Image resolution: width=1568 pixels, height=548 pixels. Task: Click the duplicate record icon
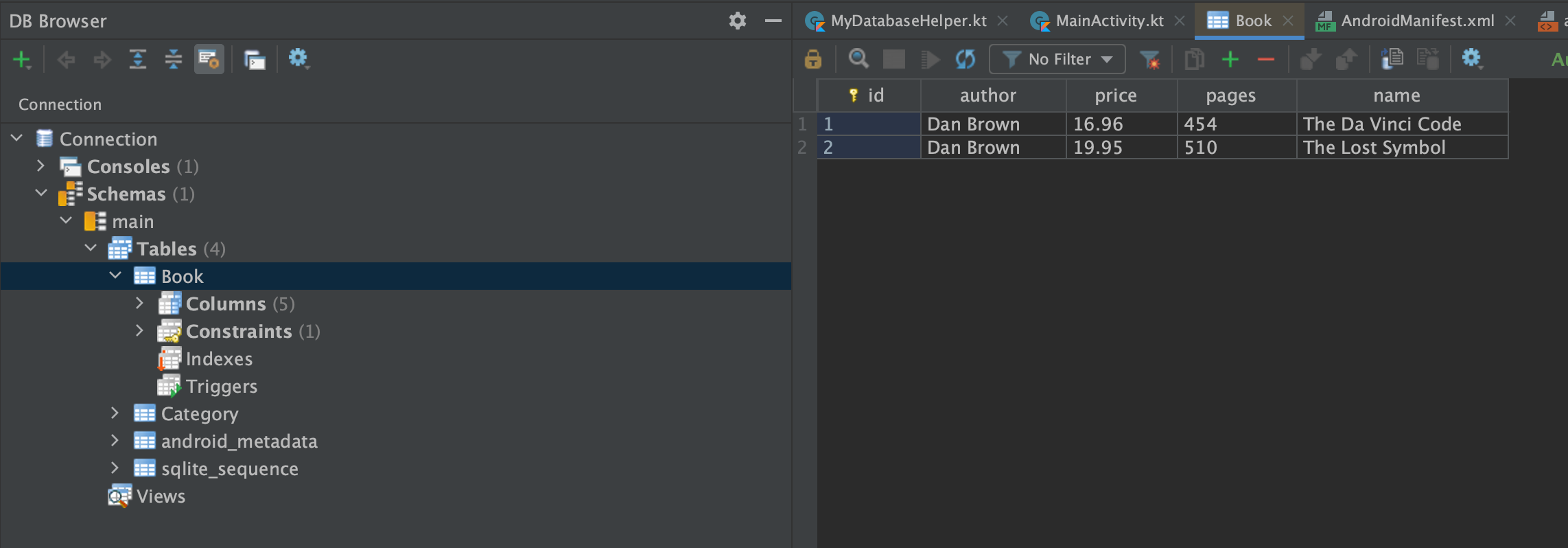coord(1195,59)
